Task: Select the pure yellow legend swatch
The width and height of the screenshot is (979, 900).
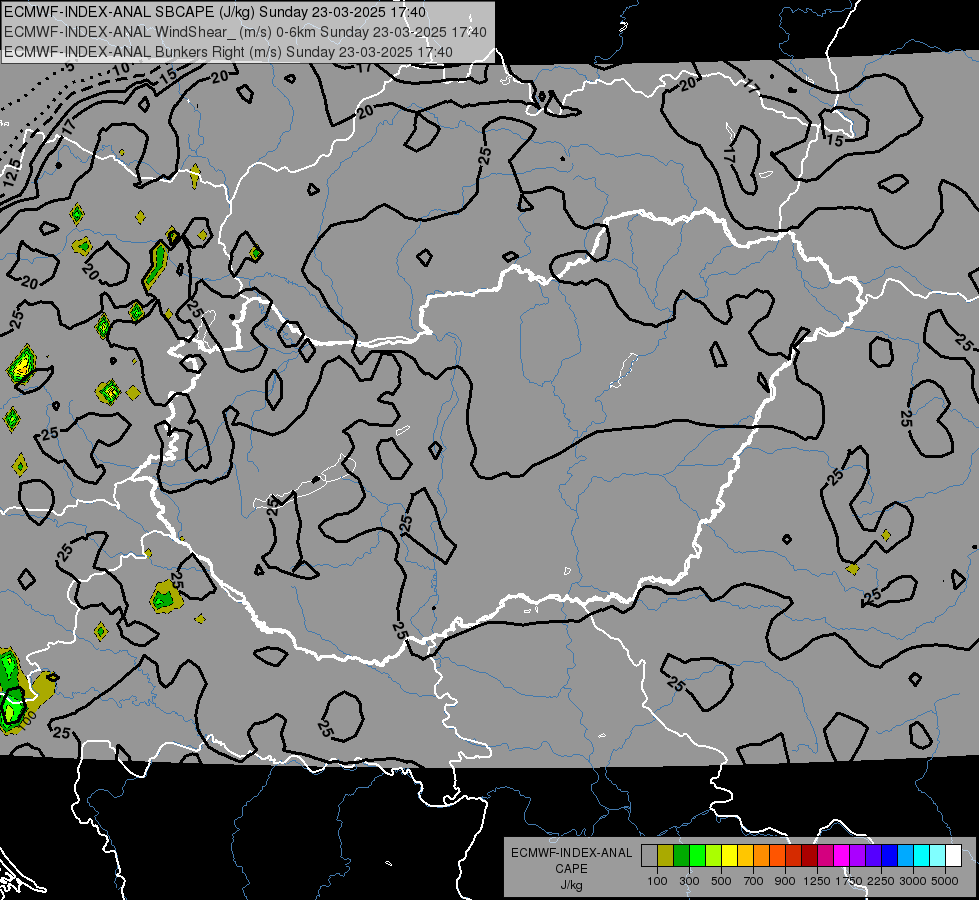Action: [x=729, y=855]
